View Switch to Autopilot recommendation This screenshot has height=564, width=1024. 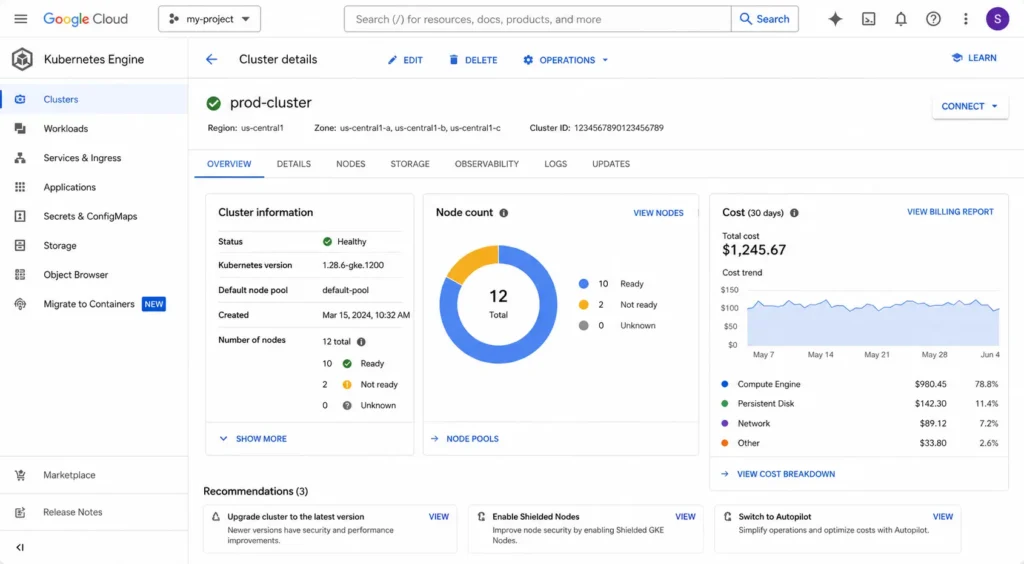pos(942,516)
